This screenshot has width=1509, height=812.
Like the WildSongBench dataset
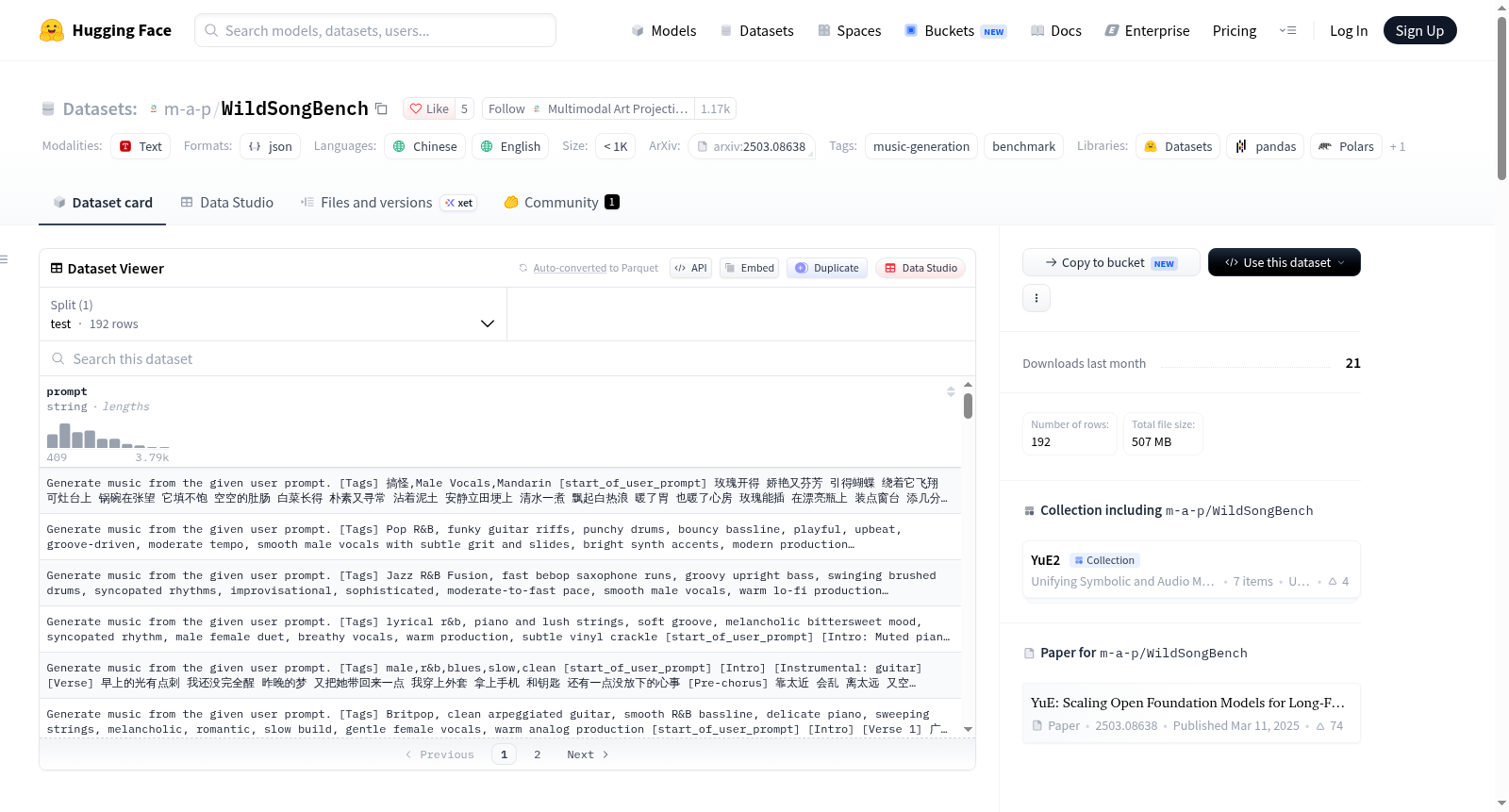tap(429, 108)
